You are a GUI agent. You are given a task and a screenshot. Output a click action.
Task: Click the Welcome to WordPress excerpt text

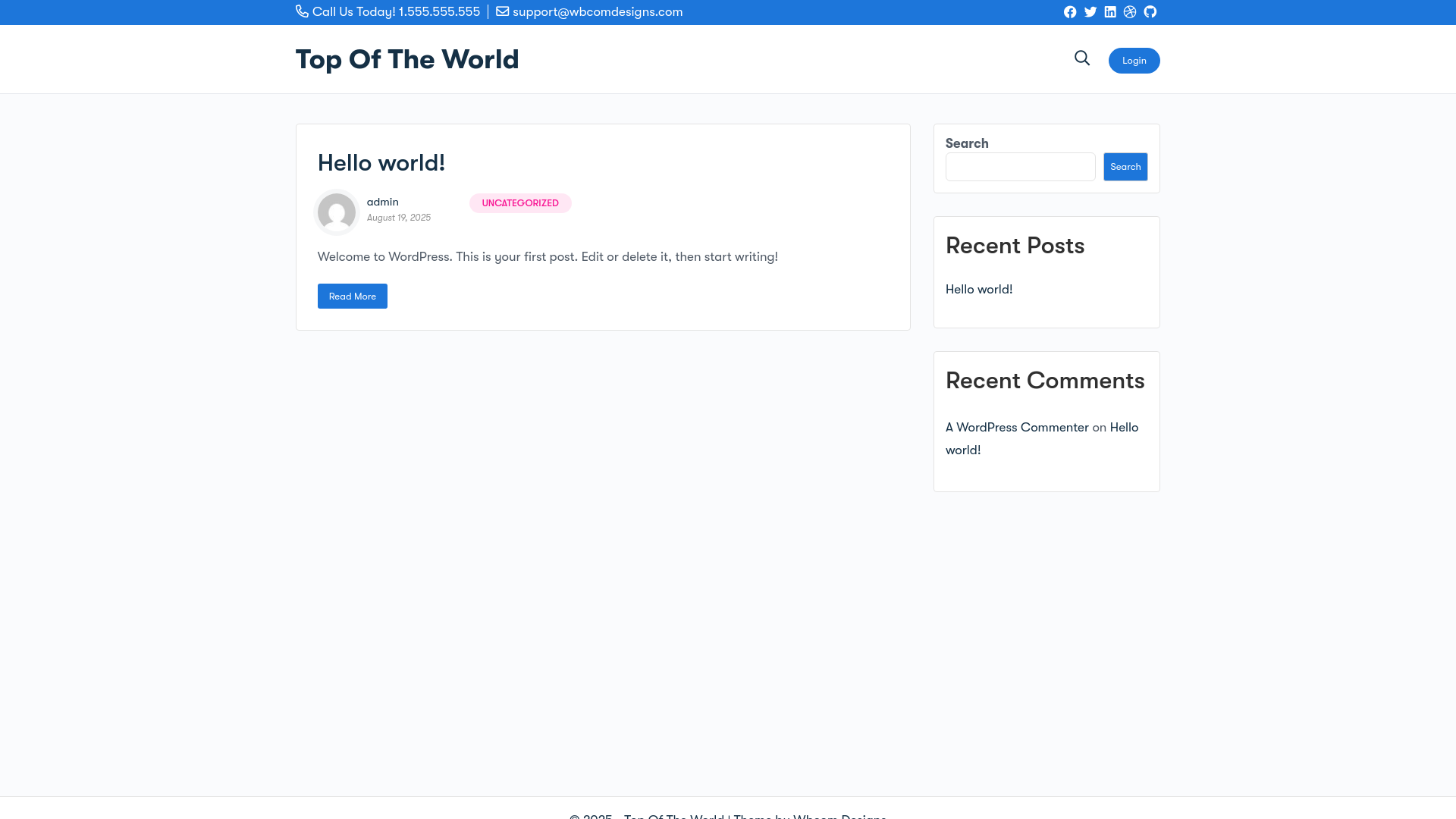548,257
